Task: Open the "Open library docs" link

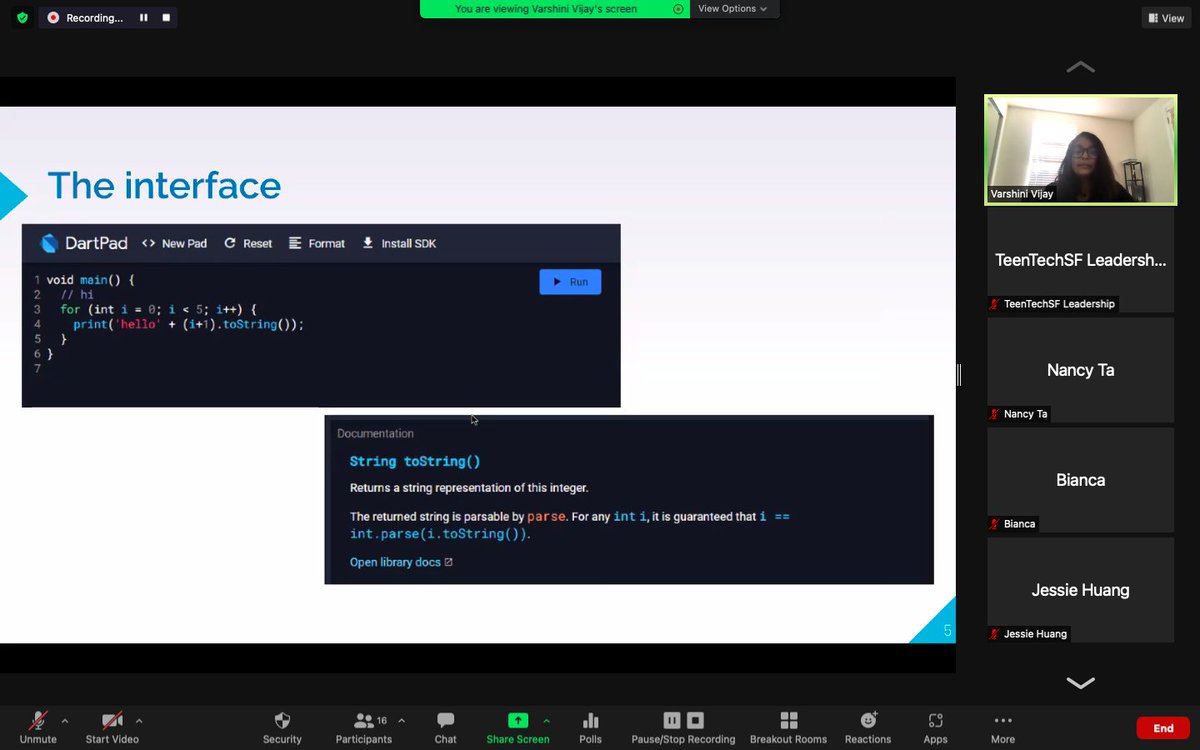Action: tap(401, 562)
